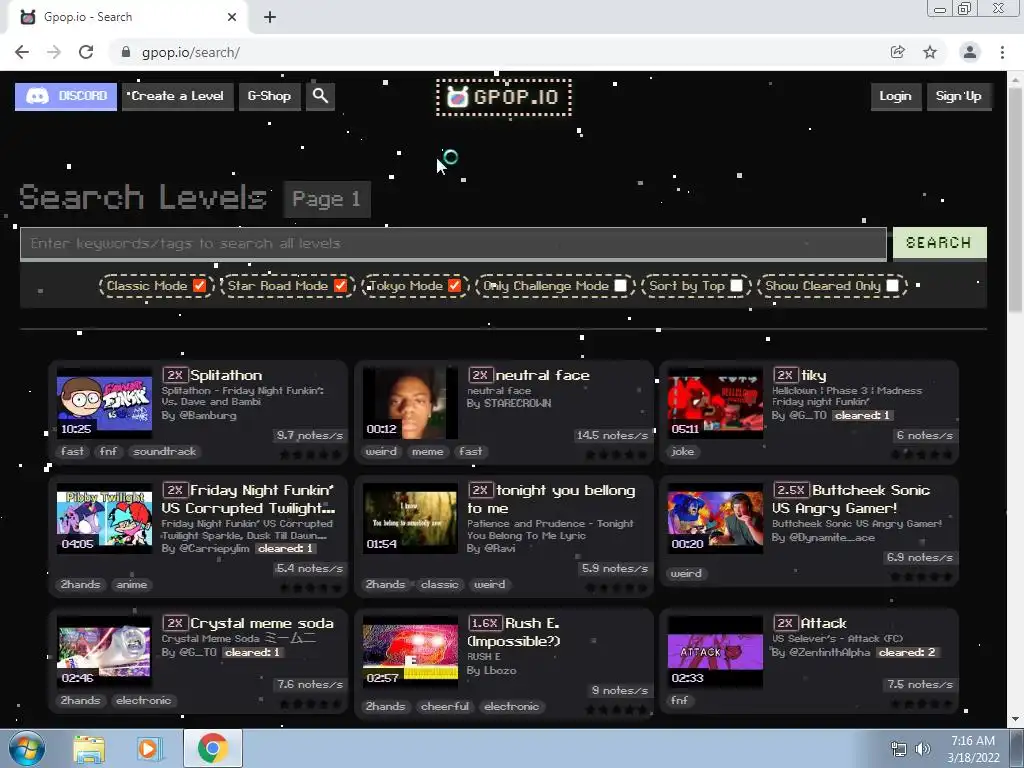The image size is (1024, 768).
Task: Open Buttcheek Sonic level thumbnail
Action: pos(715,519)
